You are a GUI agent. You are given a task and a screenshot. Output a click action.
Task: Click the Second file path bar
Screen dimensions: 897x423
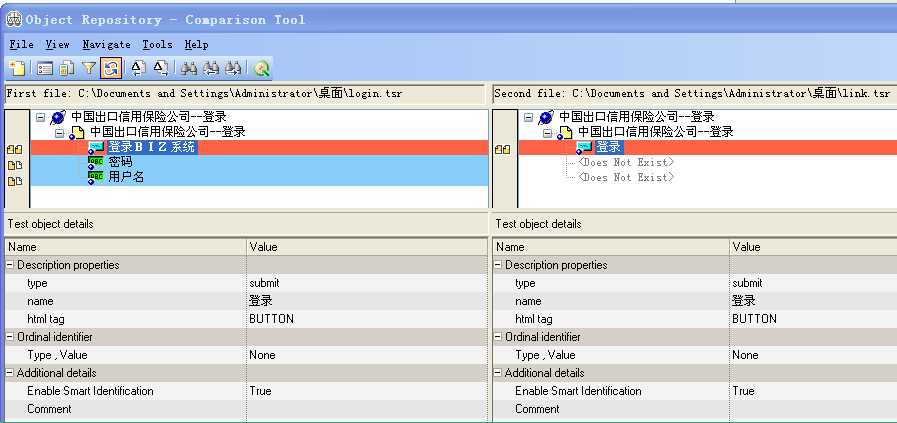[694, 93]
